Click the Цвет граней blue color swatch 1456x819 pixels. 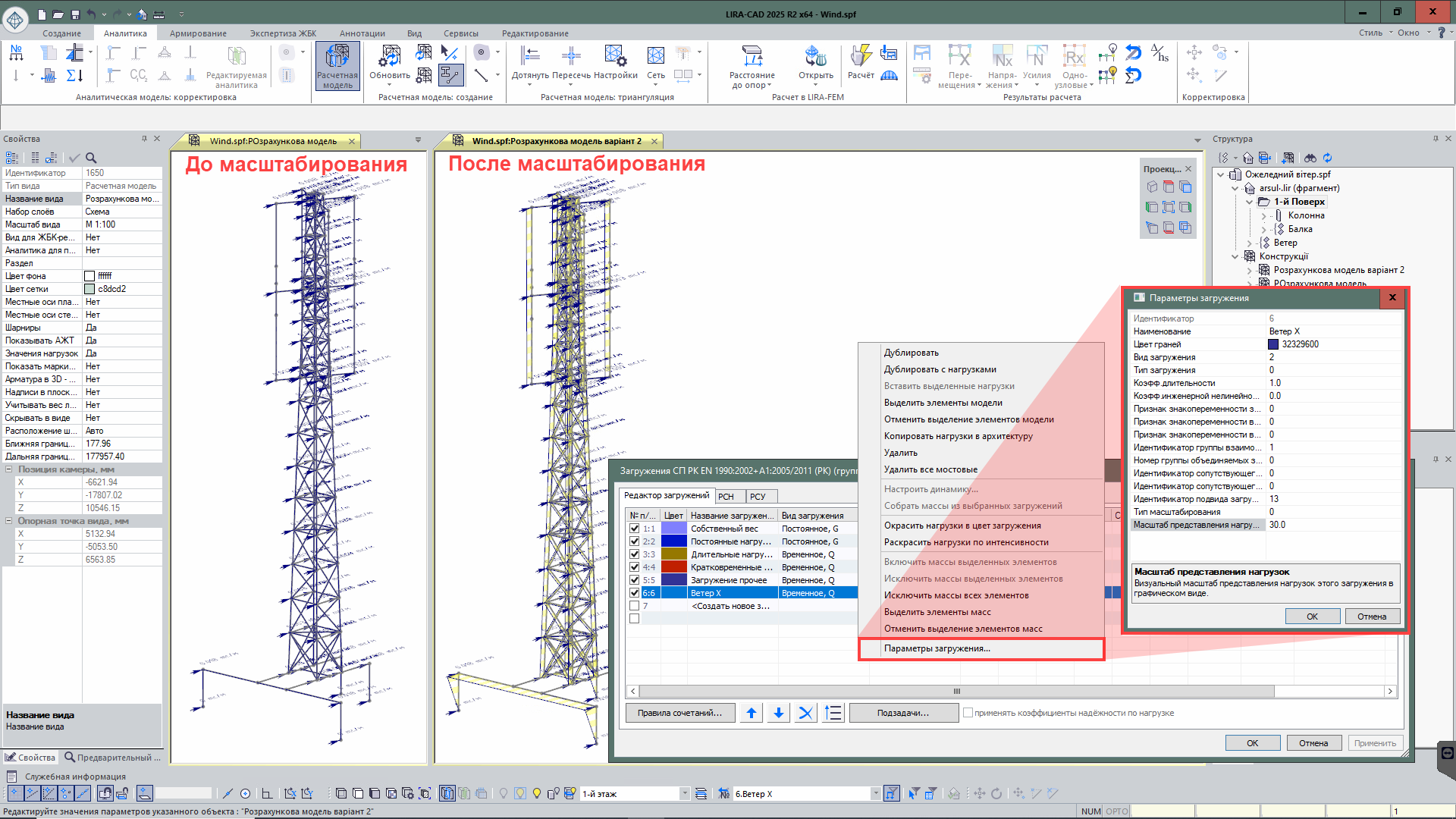click(1274, 344)
